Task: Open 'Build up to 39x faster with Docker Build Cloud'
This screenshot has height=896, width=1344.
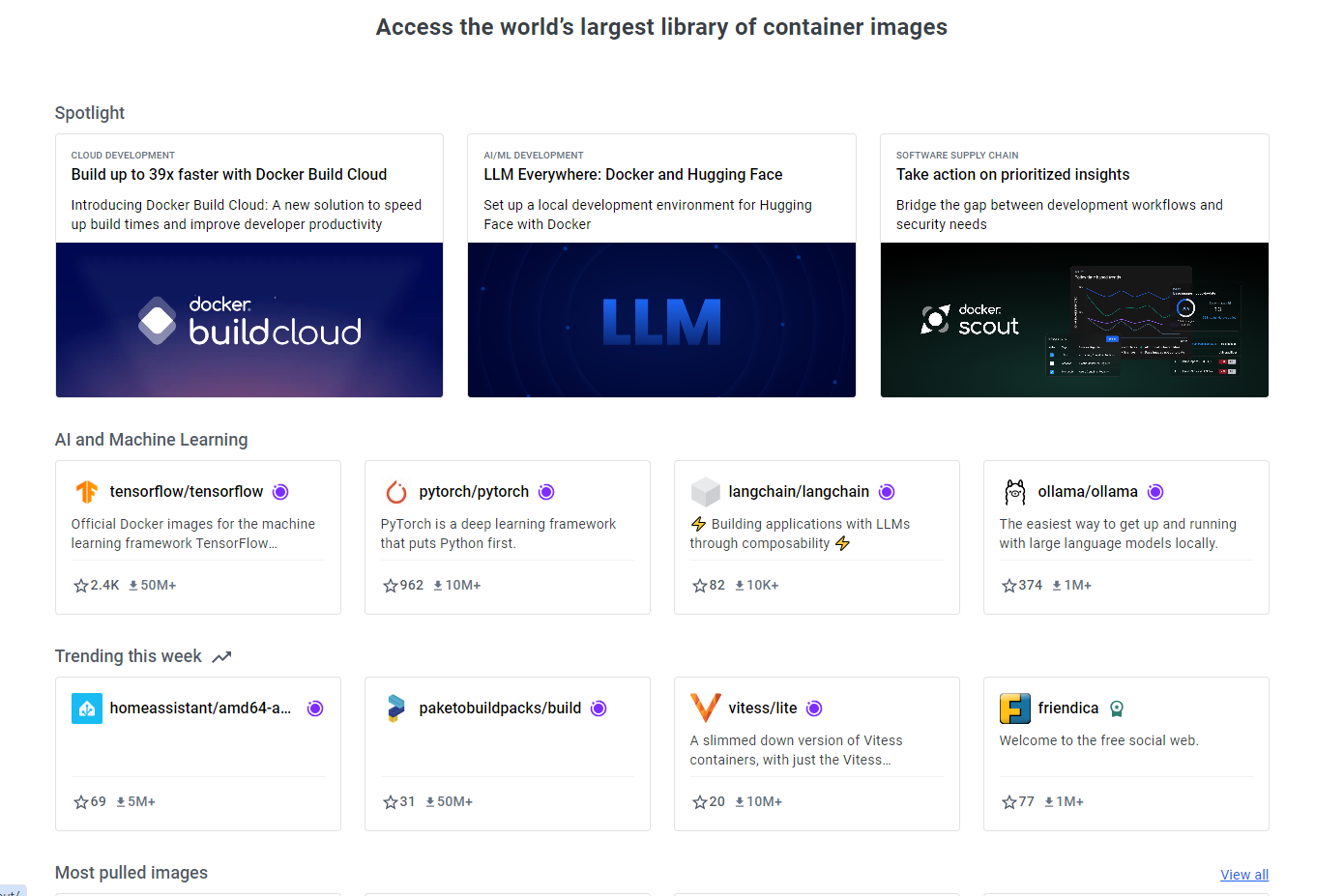Action: (x=229, y=175)
